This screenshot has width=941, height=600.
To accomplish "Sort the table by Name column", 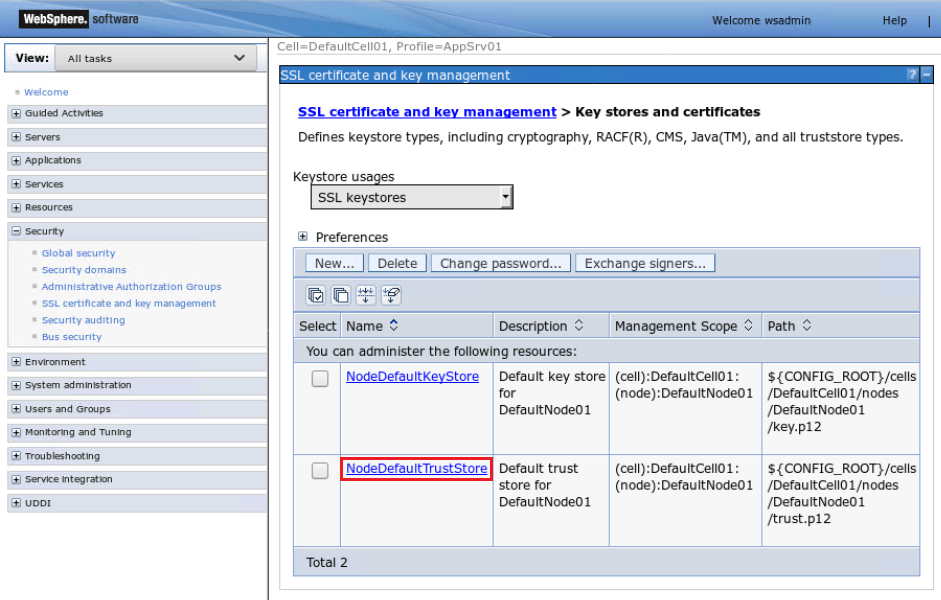I will click(394, 325).
